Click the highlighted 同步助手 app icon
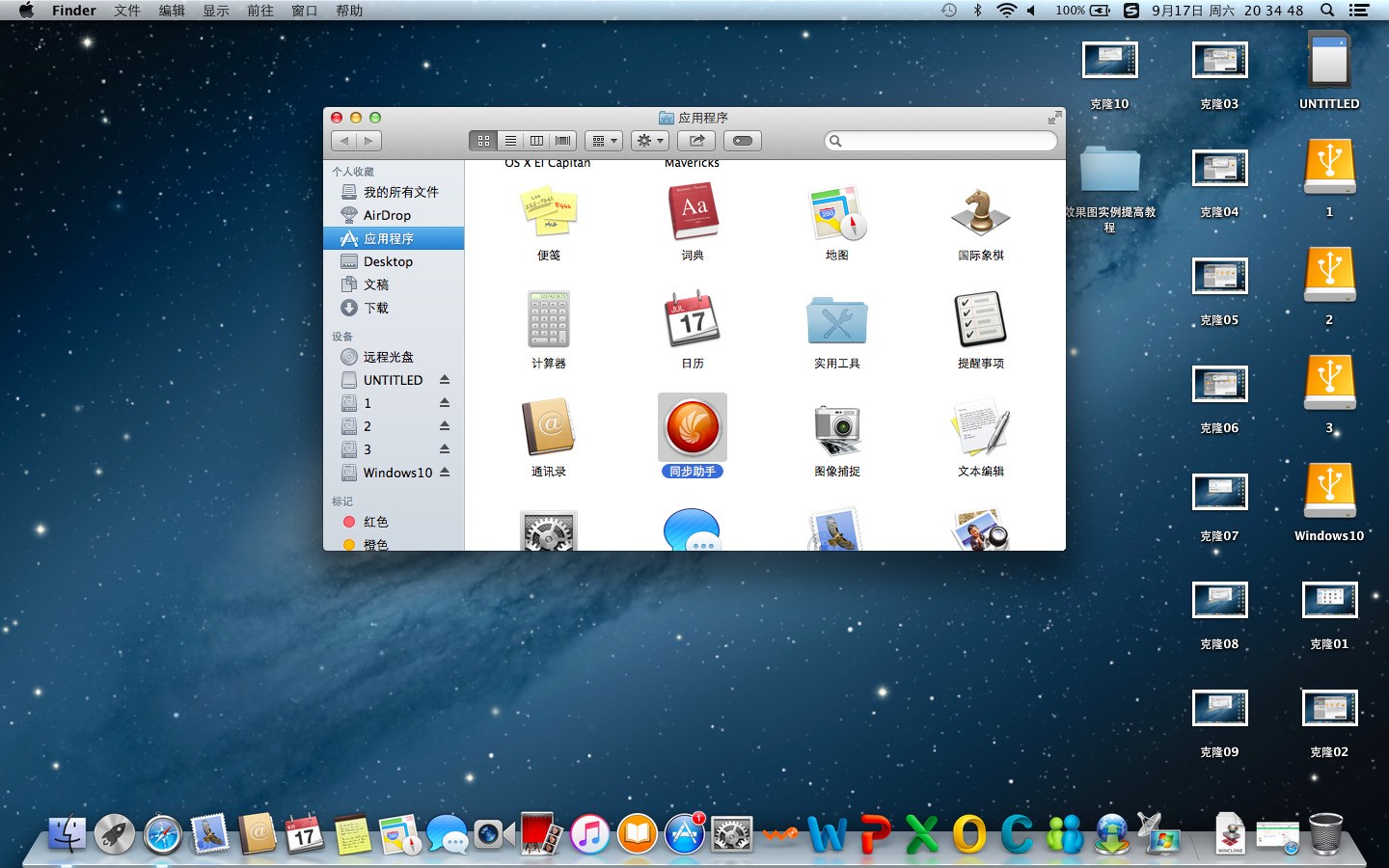 click(x=693, y=427)
